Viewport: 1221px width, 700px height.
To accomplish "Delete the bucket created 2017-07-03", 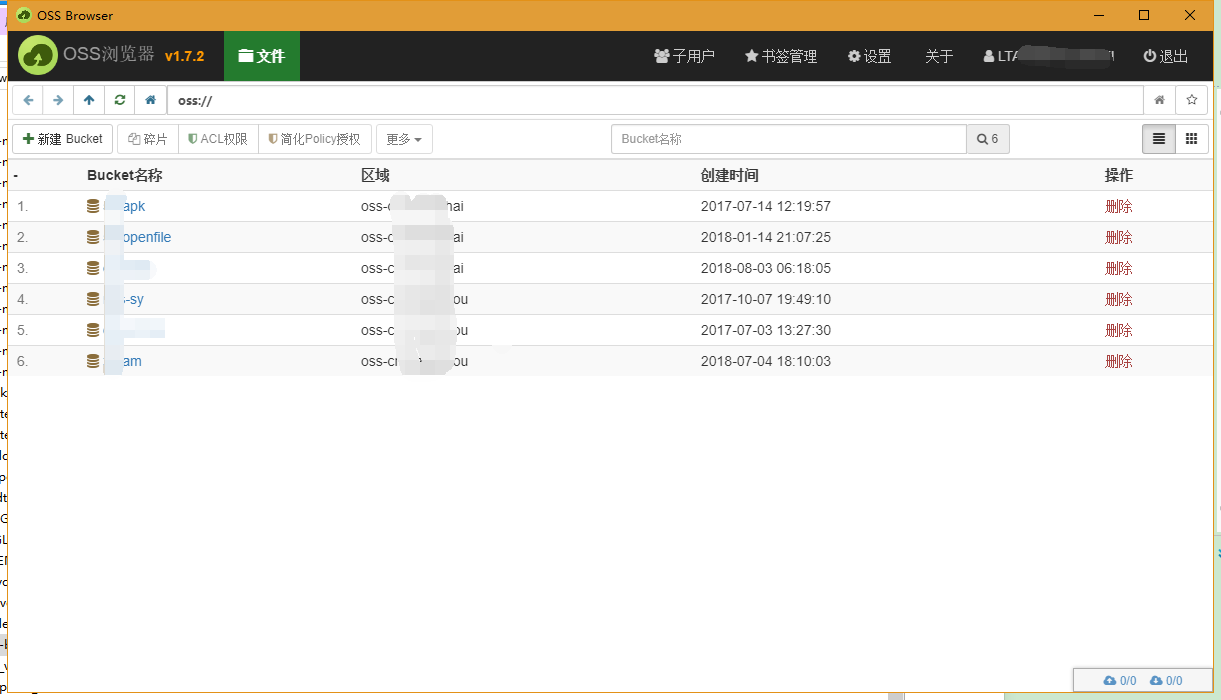I will [1118, 330].
